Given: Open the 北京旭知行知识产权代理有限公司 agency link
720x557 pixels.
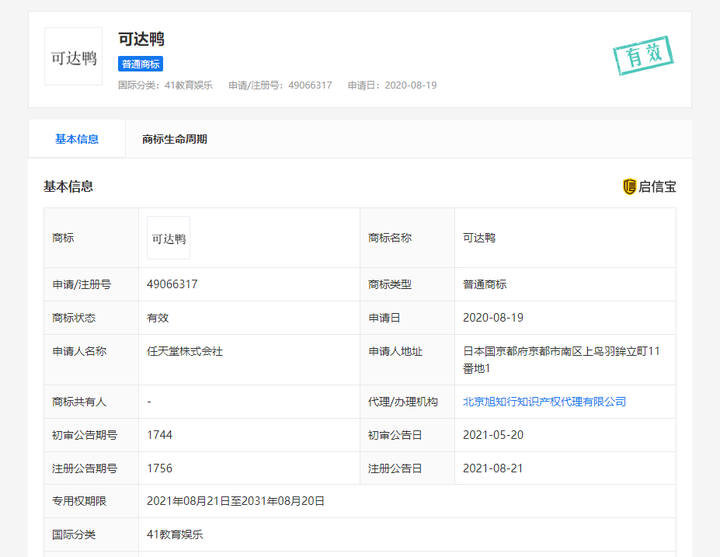Looking at the screenshot, I should point(544,401).
